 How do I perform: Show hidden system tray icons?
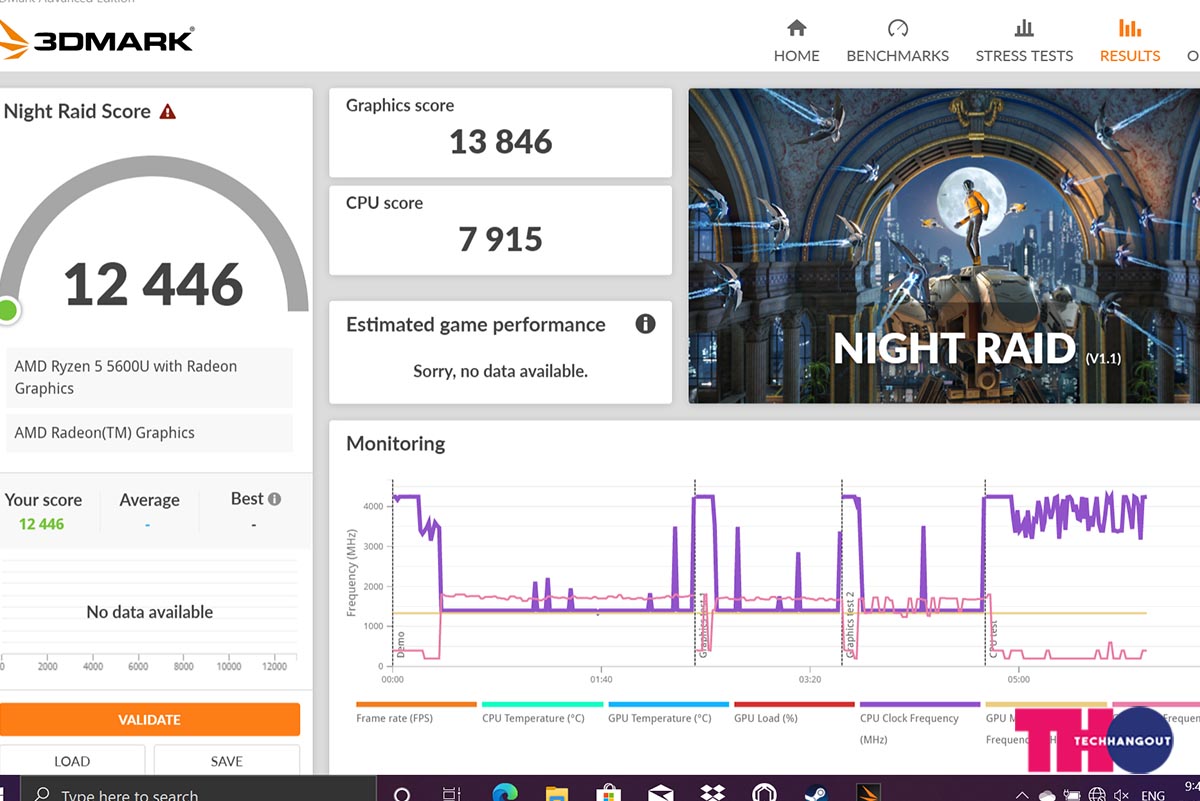pos(1022,796)
